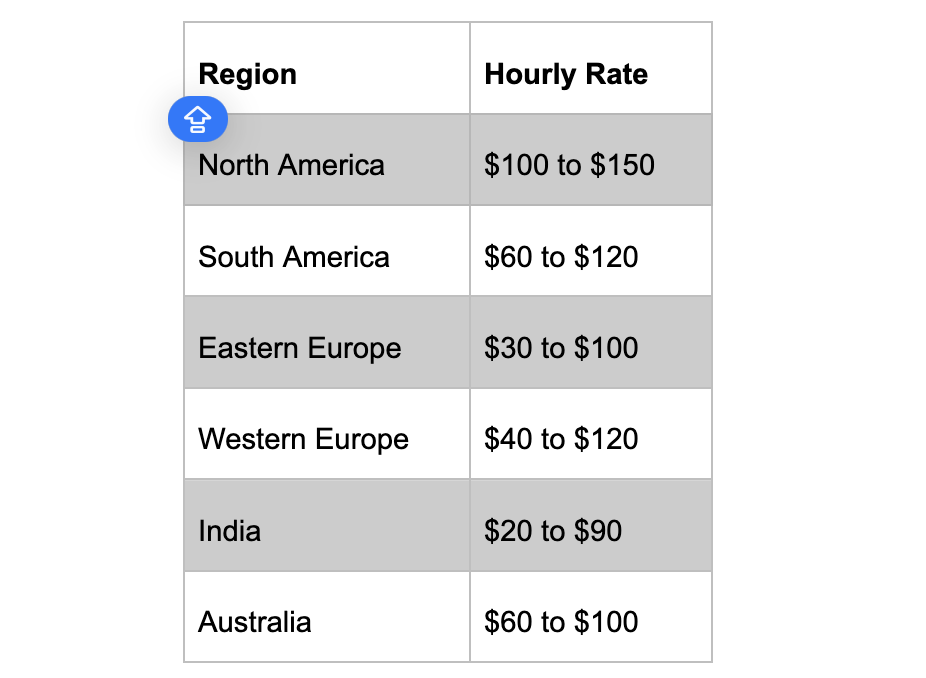Viewport: 926px width, 678px height.
Task: Select the Eastern Europe cell
Action: click(x=327, y=342)
